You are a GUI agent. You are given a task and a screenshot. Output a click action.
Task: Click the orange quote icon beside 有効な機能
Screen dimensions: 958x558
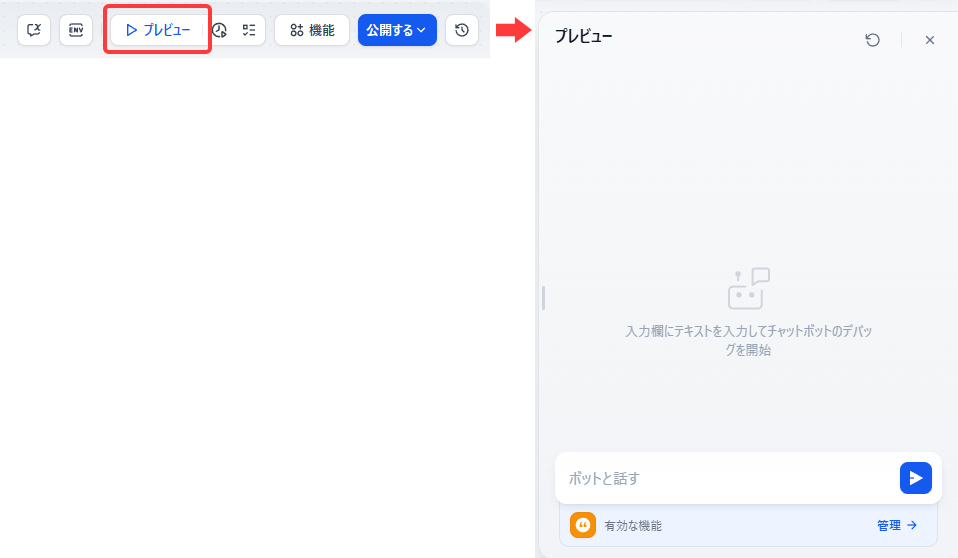click(583, 525)
